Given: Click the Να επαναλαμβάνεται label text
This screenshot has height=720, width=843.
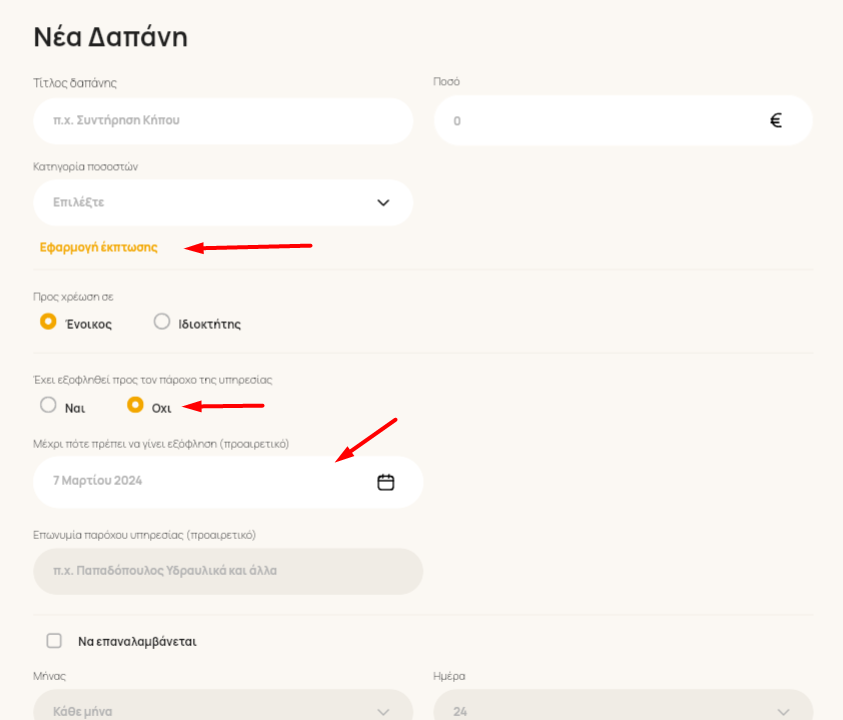Looking at the screenshot, I should tap(138, 641).
